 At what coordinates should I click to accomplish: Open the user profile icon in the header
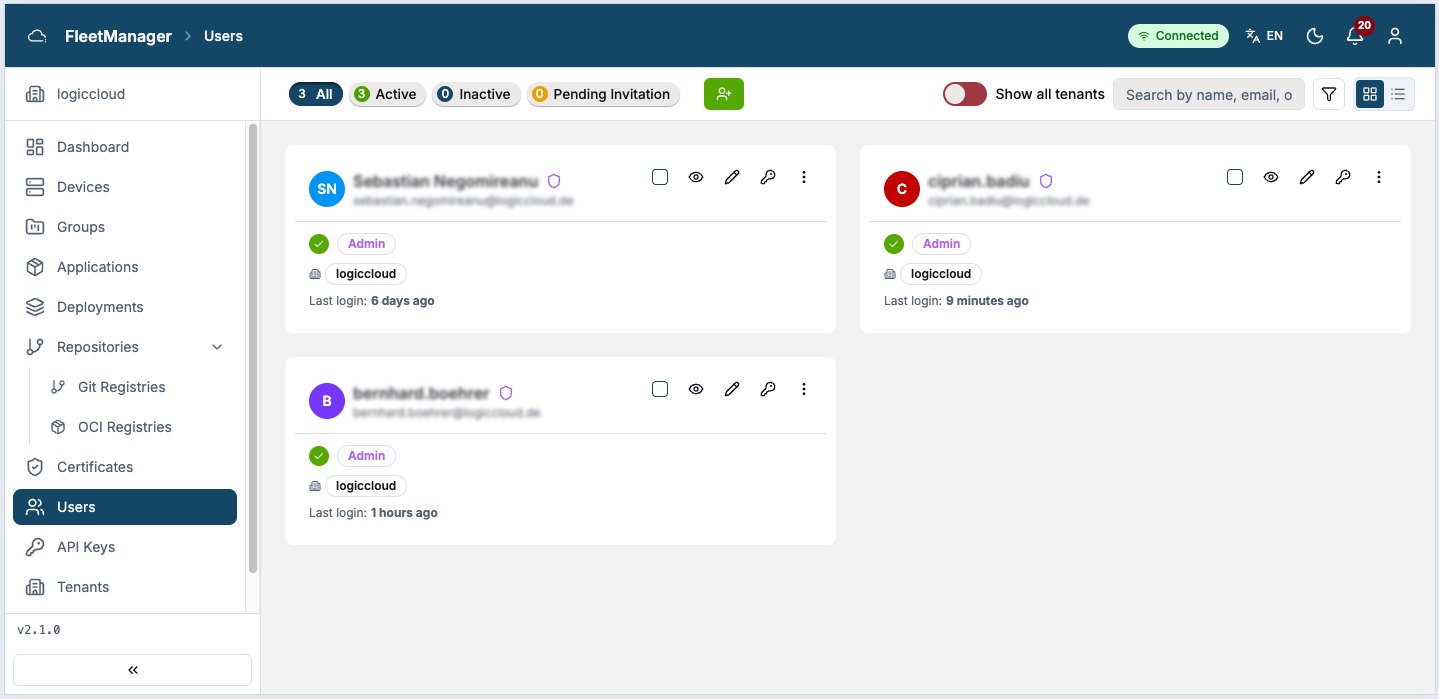1395,36
